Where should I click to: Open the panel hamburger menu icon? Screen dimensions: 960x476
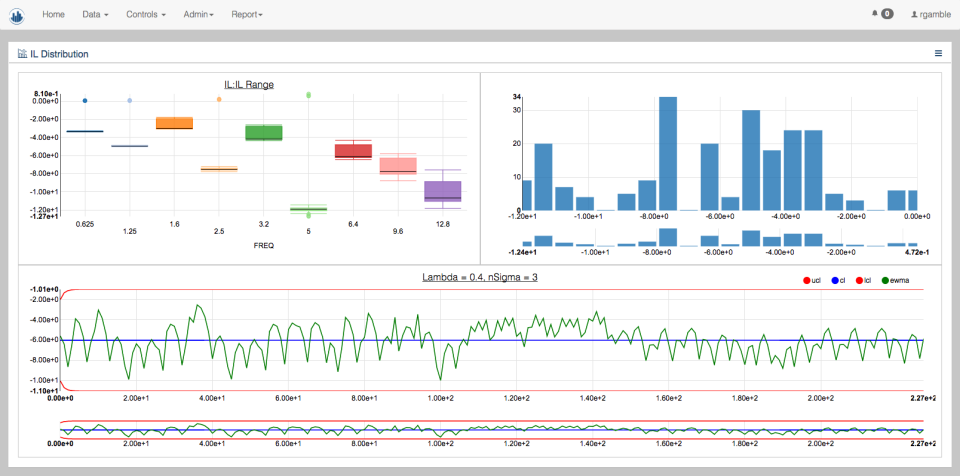click(938, 54)
